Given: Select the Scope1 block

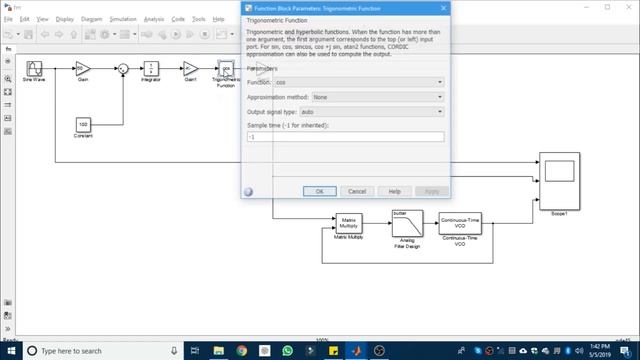Looking at the screenshot, I should coord(560,181).
